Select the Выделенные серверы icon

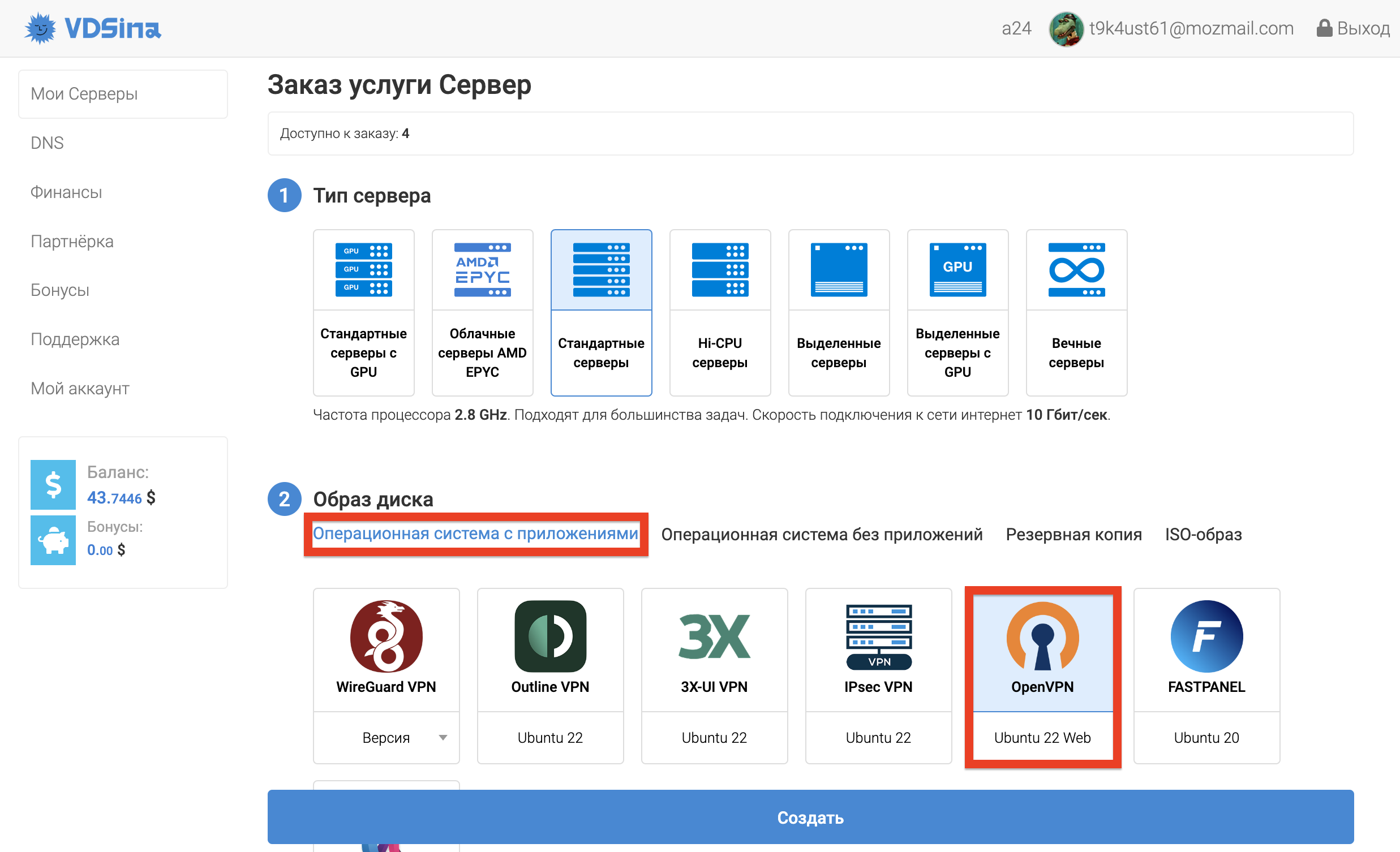click(839, 269)
